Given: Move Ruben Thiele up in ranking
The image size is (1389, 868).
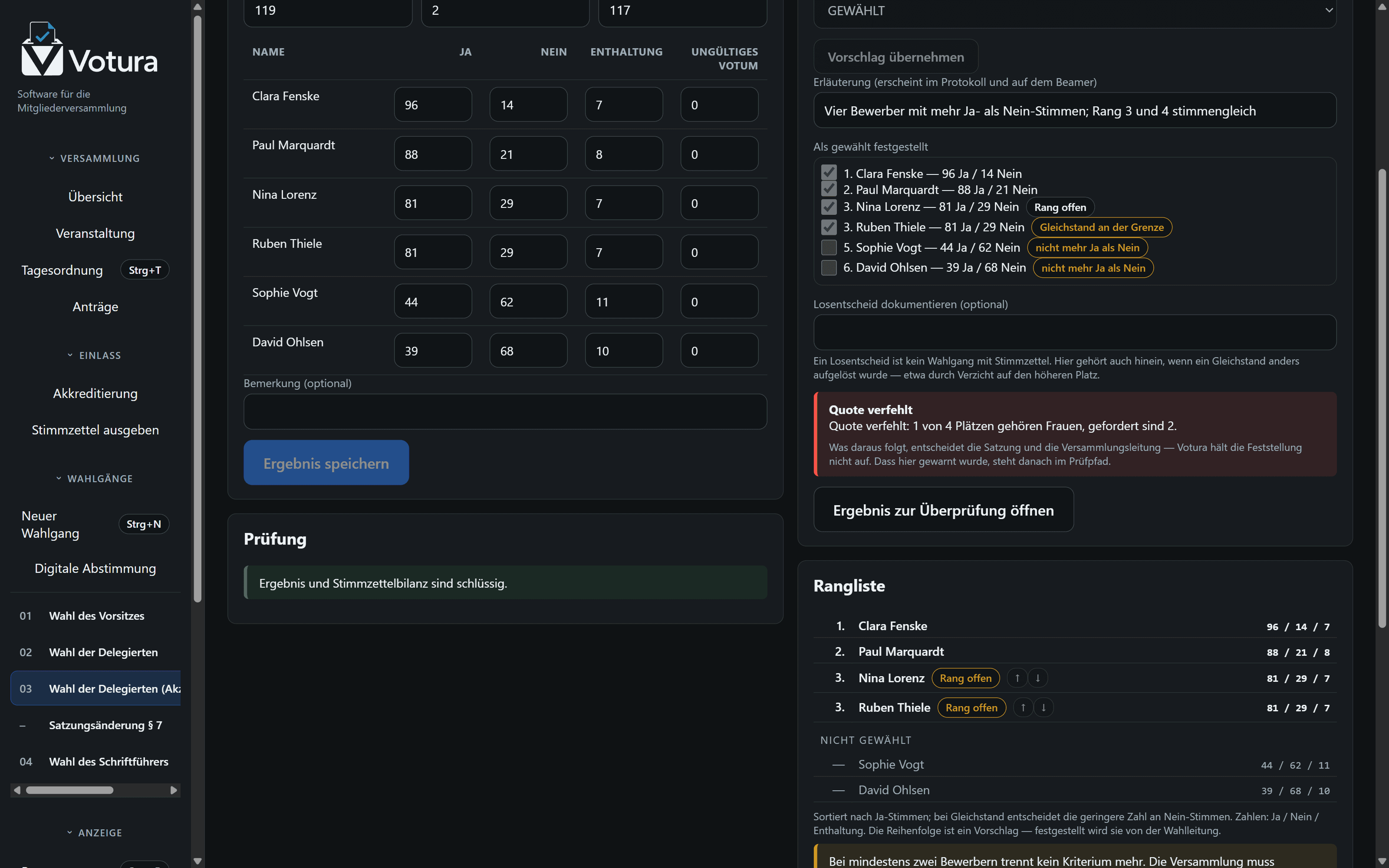Looking at the screenshot, I should [x=1023, y=707].
